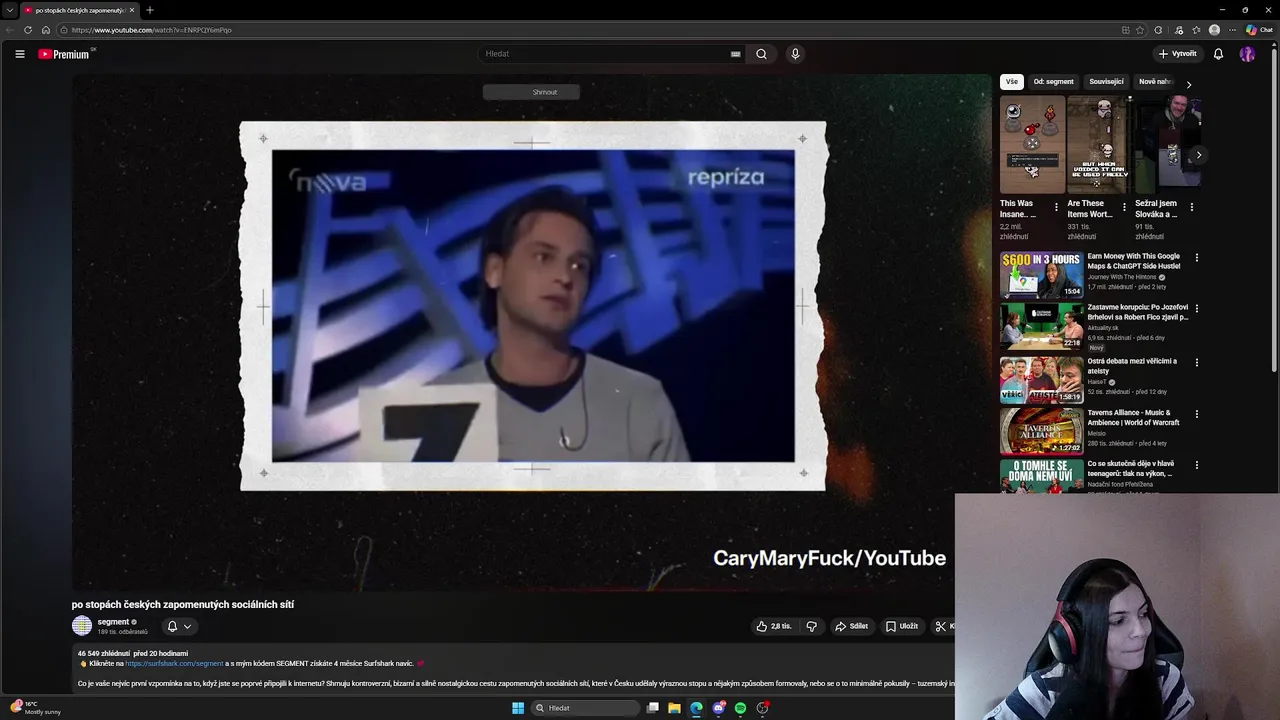Close the current YouTube tab
Image resolution: width=1280 pixels, height=720 pixels.
[131, 10]
